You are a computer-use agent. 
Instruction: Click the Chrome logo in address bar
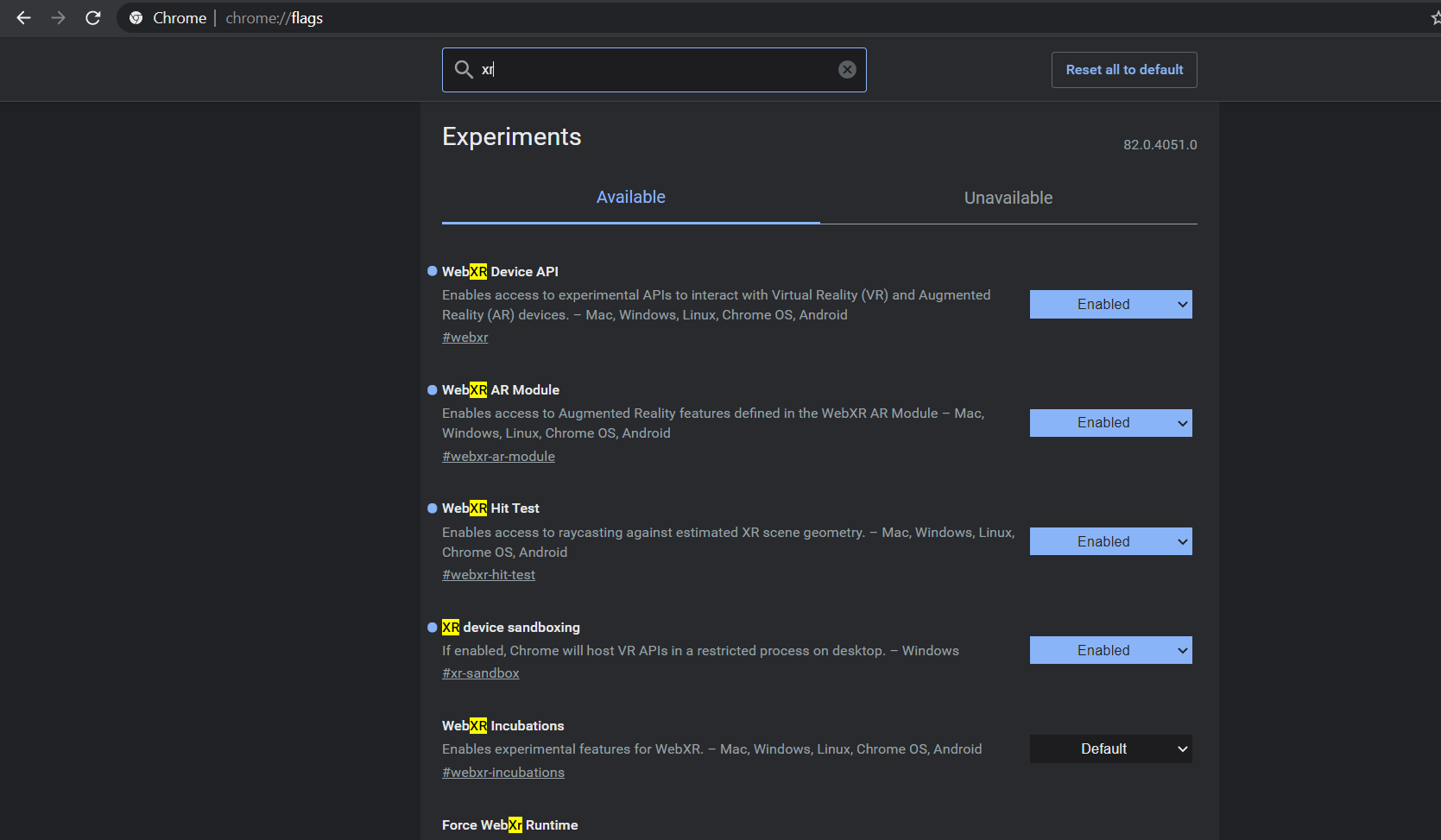pyautogui.click(x=136, y=18)
